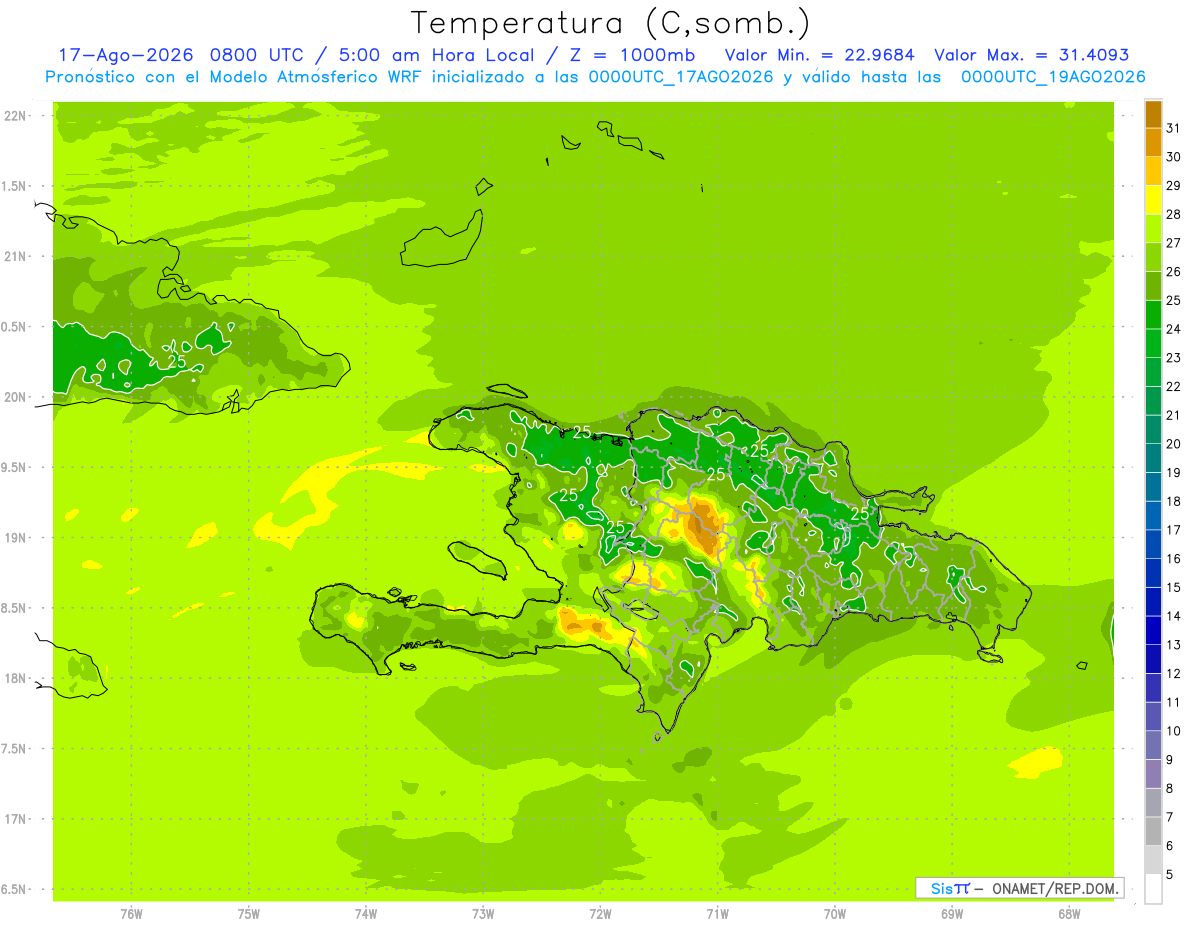
Task: Click the '70W' longitude label
Action: coord(834,914)
